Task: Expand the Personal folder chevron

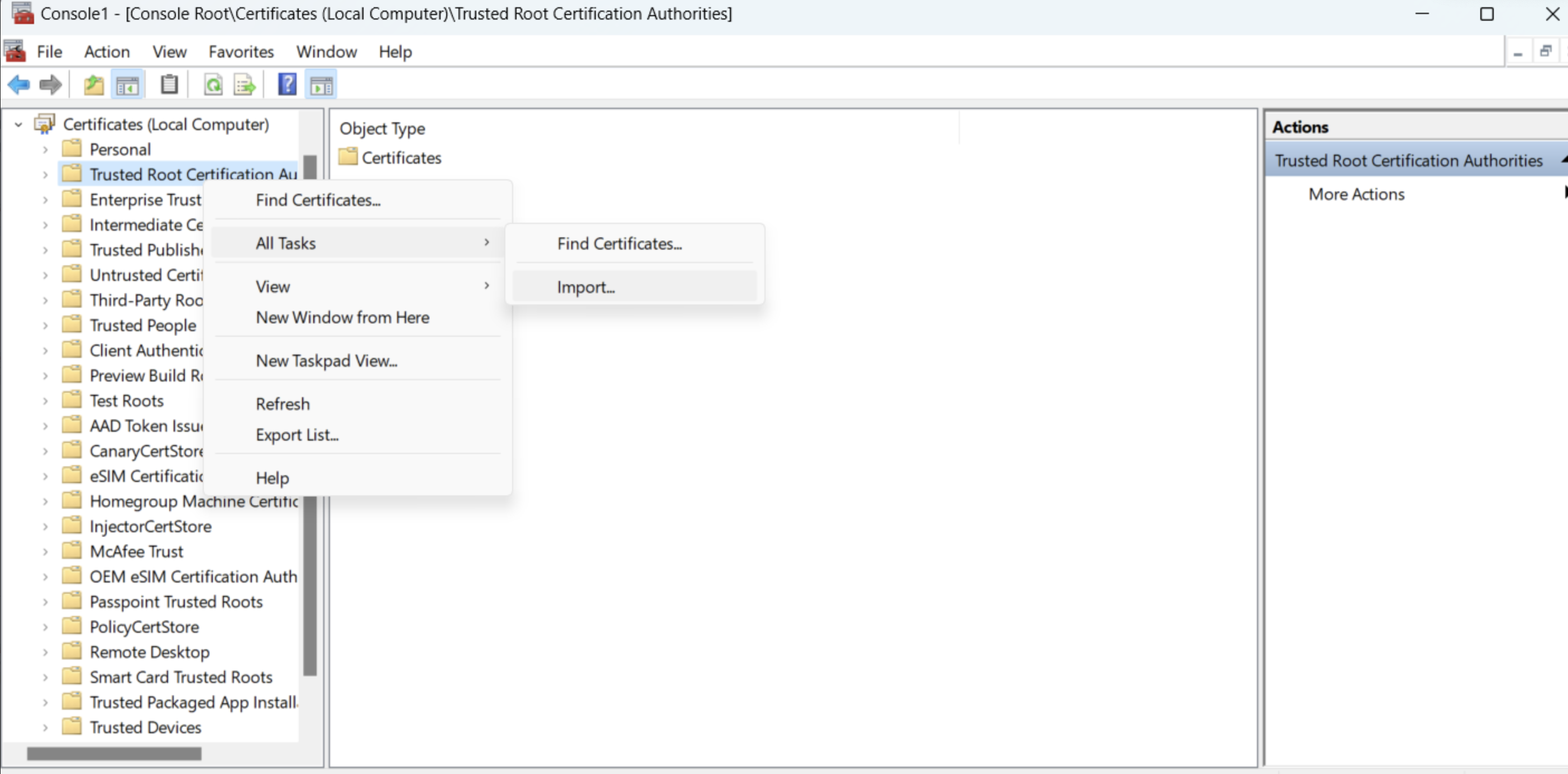Action: [x=45, y=150]
